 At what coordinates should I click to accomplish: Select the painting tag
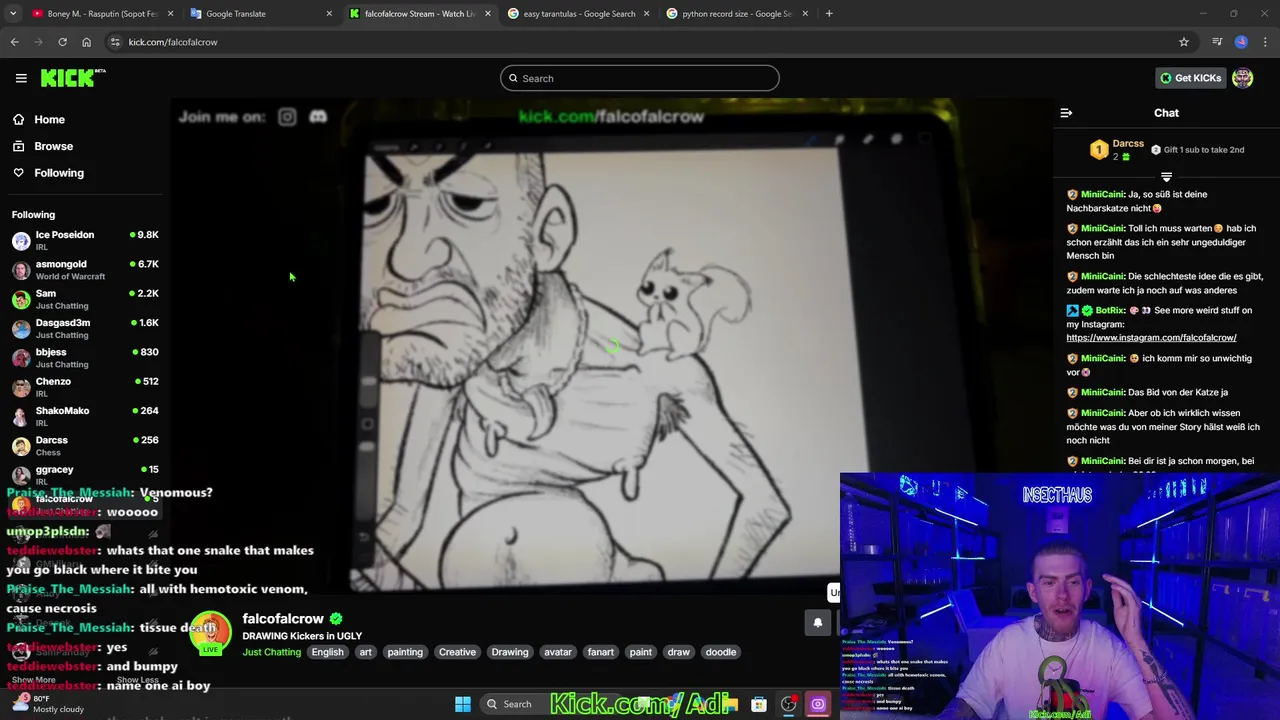tap(405, 652)
